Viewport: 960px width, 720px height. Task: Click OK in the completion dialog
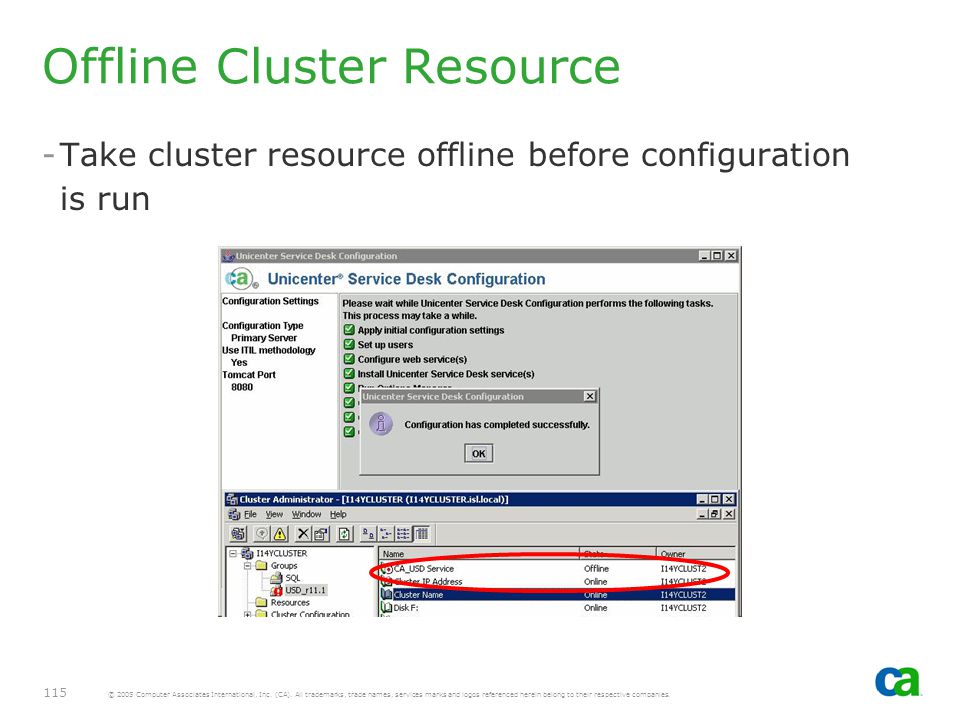click(478, 454)
